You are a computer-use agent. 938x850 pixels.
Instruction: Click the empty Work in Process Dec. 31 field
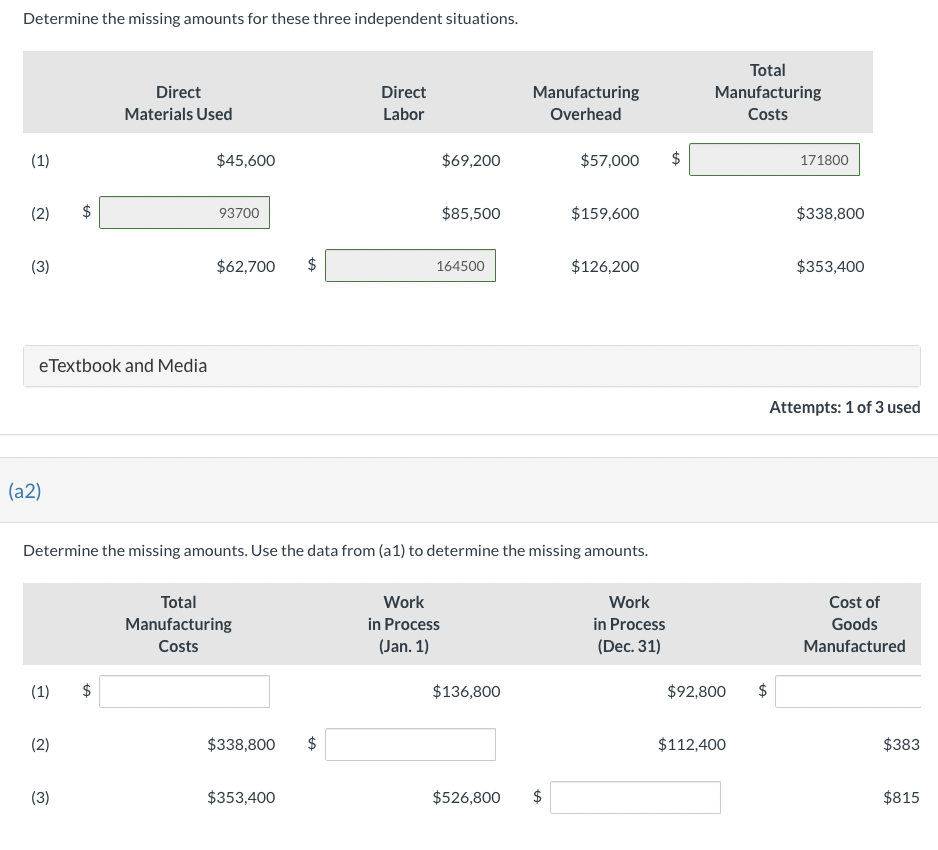(x=635, y=797)
